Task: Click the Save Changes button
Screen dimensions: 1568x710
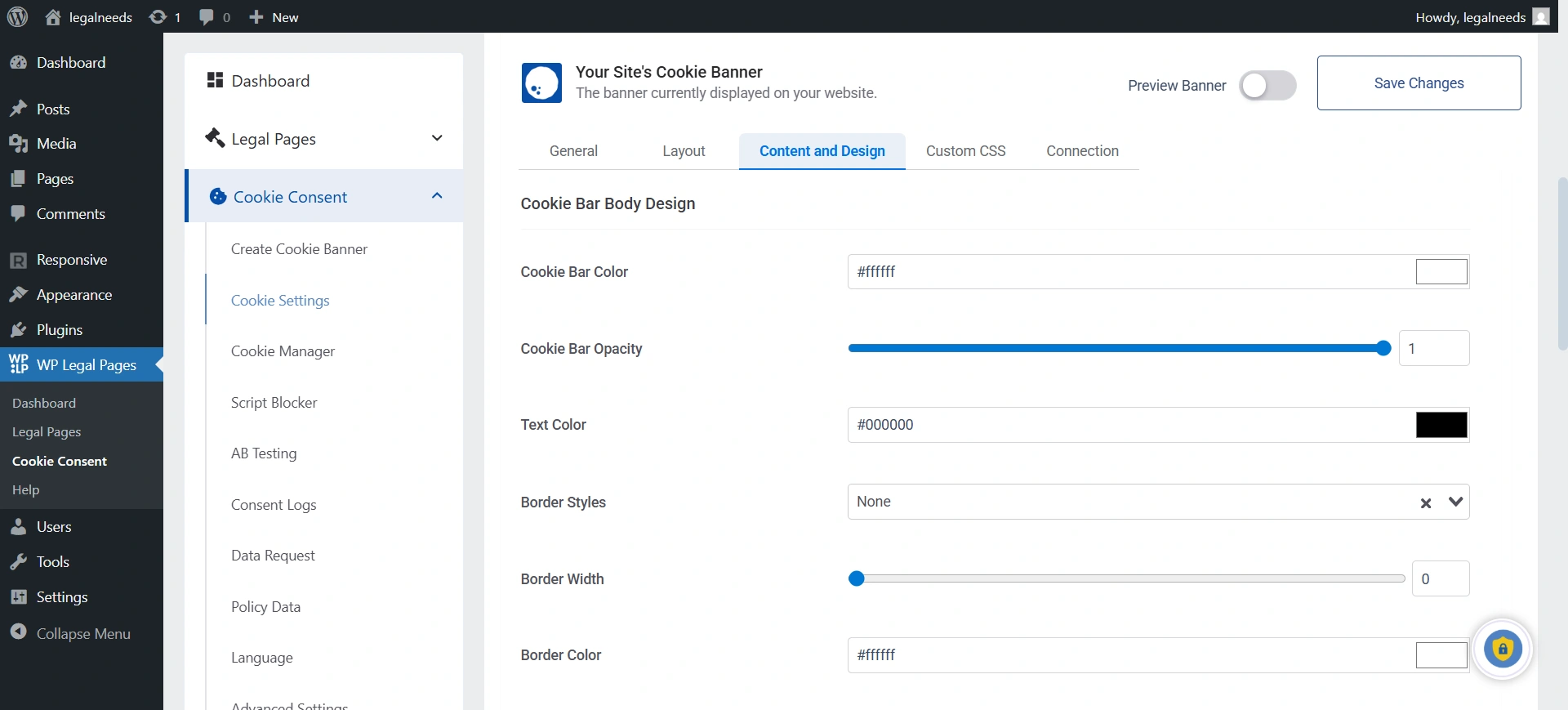Action: point(1419,83)
